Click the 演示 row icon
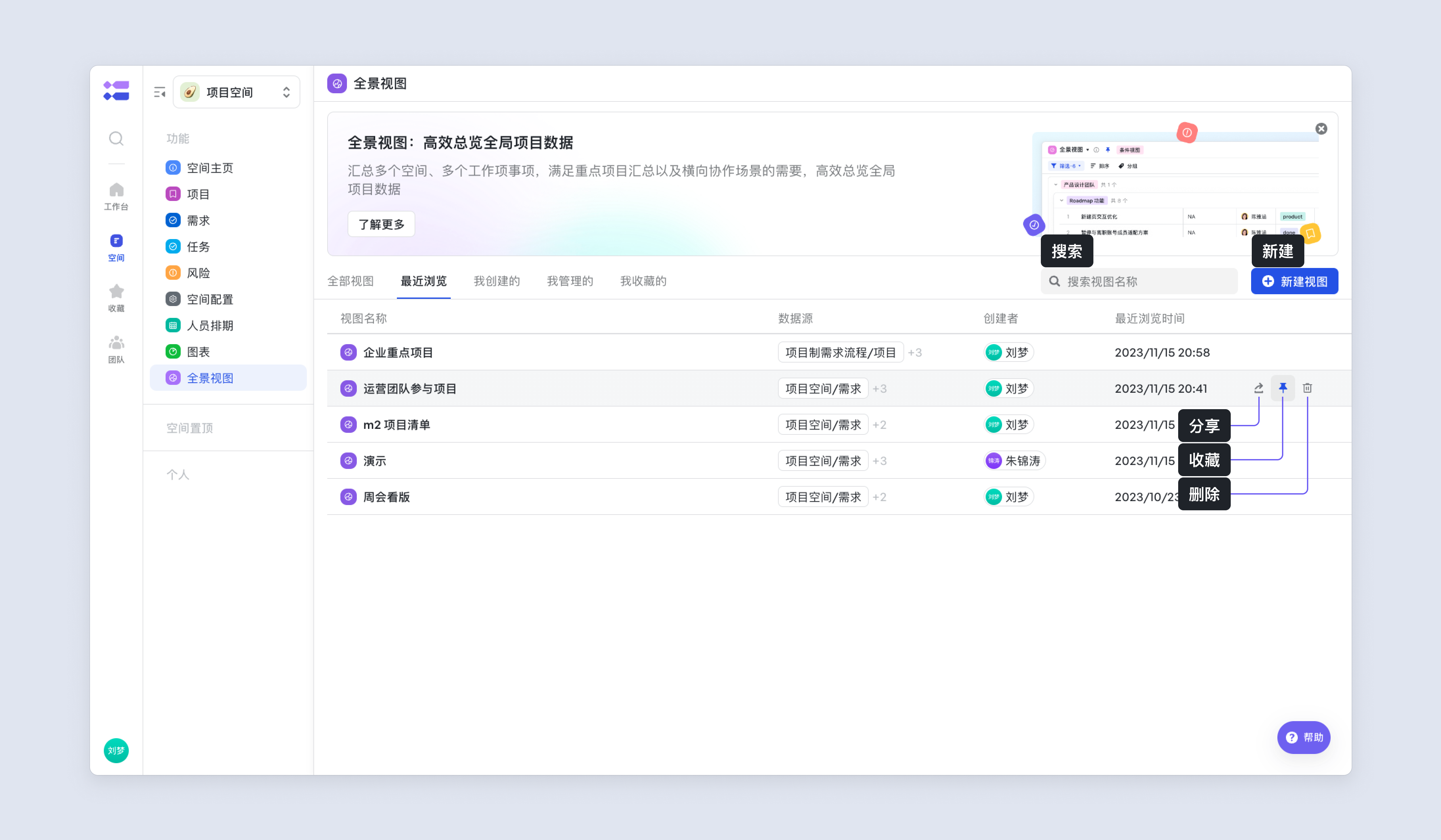Viewport: 1441px width, 840px height. (348, 460)
